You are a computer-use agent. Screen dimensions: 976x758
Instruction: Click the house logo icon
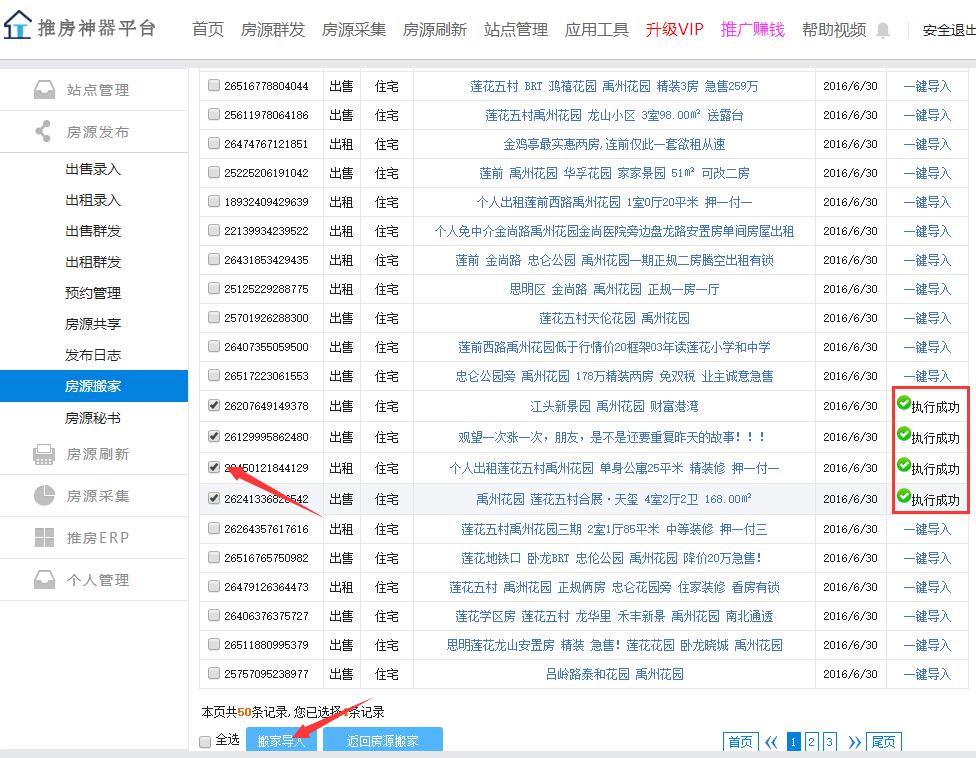[17, 27]
